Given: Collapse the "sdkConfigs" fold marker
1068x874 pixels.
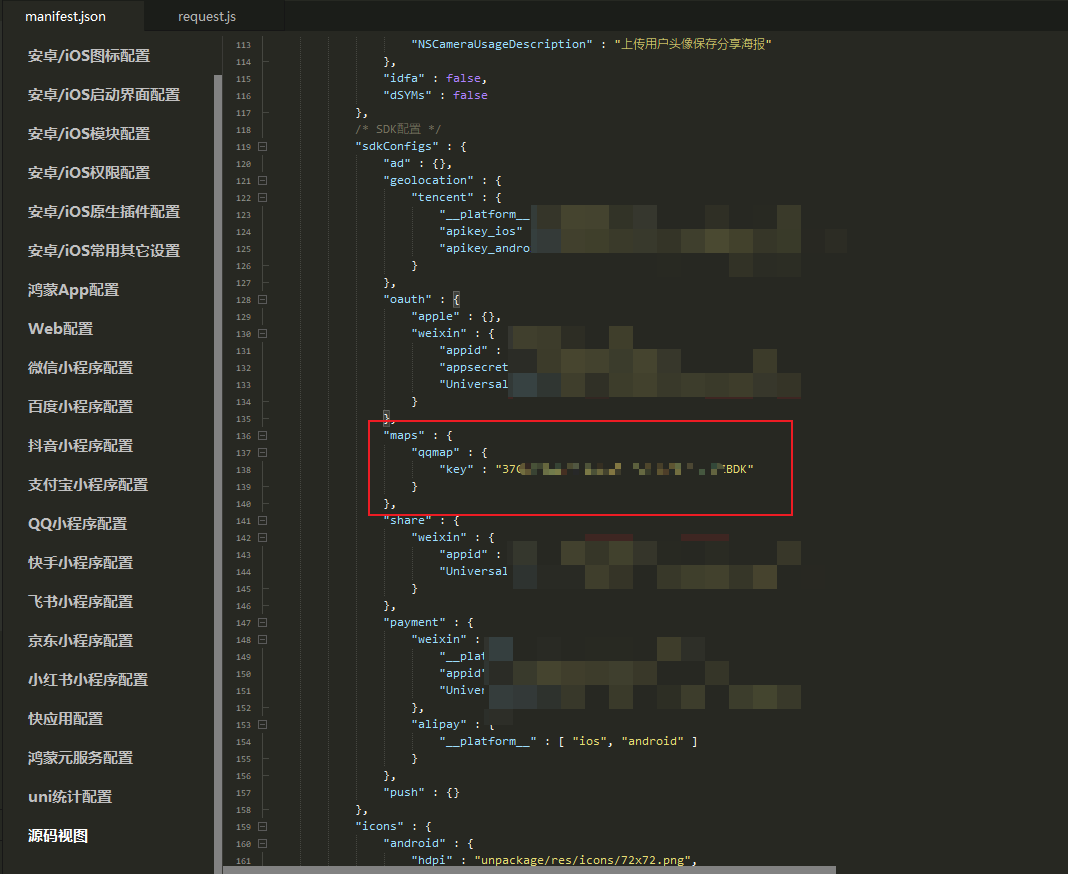Looking at the screenshot, I should pos(263,146).
